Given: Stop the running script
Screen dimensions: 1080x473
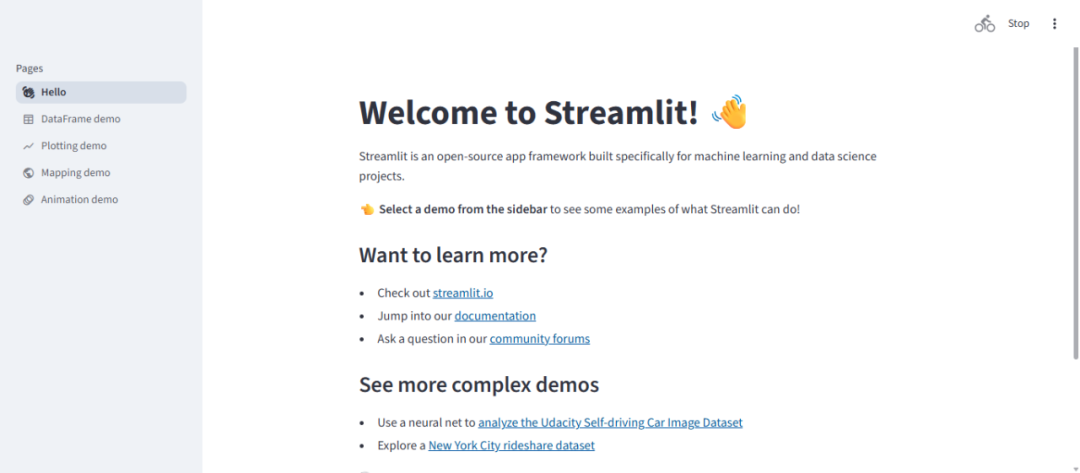Looking at the screenshot, I should click(1019, 23).
